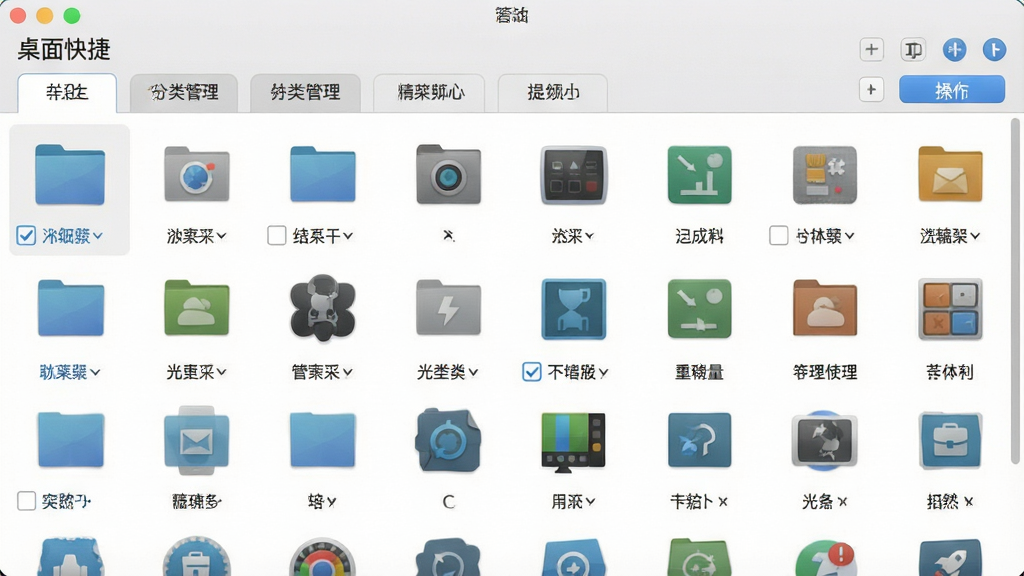Open the gray puzzle piece settings icon
Image resolution: width=1024 pixels, height=576 pixels.
click(824, 175)
